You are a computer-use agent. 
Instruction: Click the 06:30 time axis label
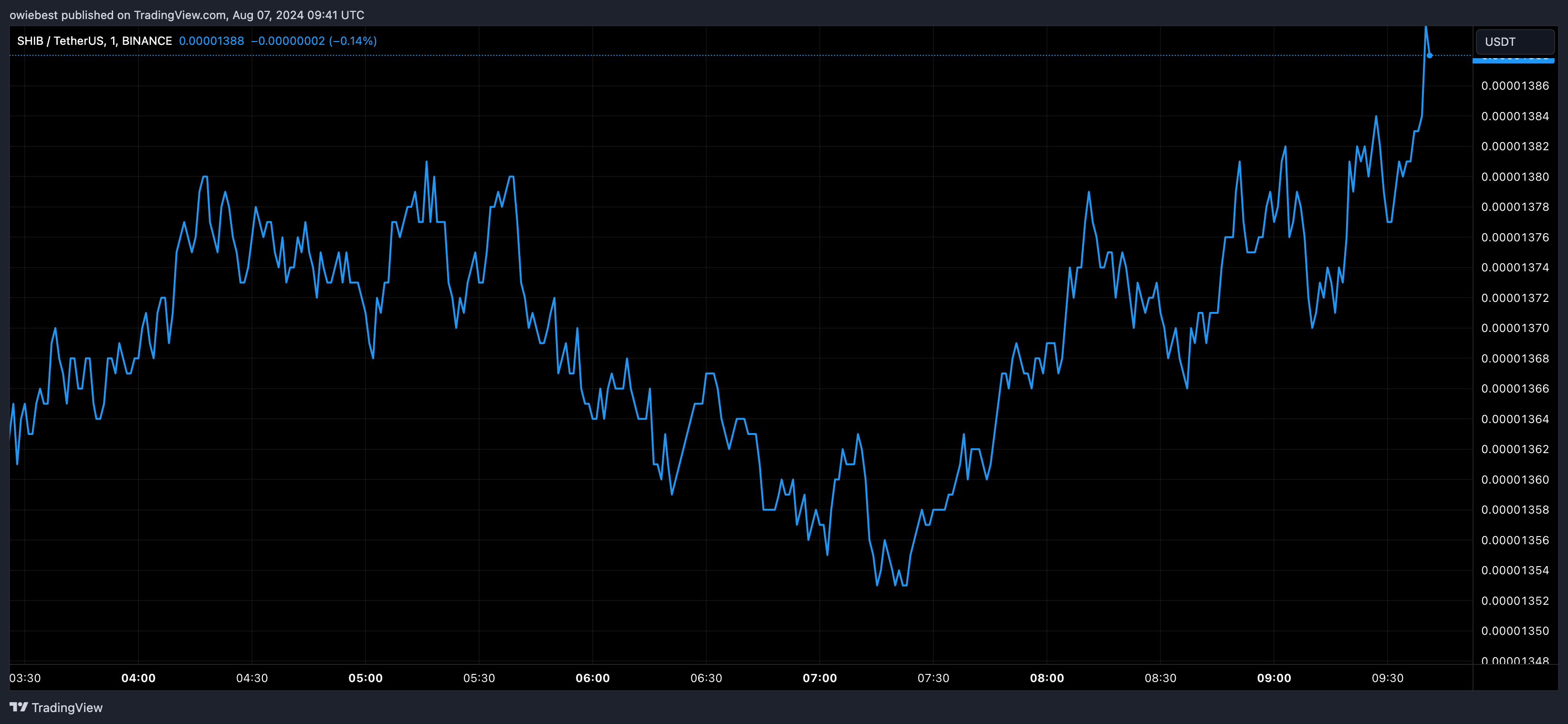(x=706, y=678)
